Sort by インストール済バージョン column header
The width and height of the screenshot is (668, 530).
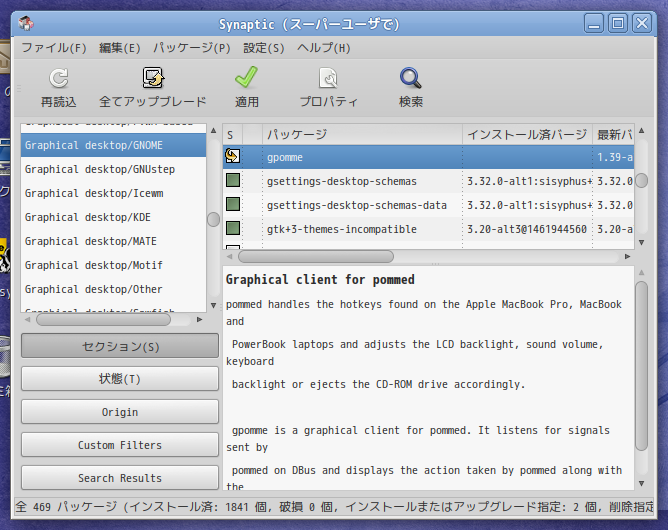527,135
